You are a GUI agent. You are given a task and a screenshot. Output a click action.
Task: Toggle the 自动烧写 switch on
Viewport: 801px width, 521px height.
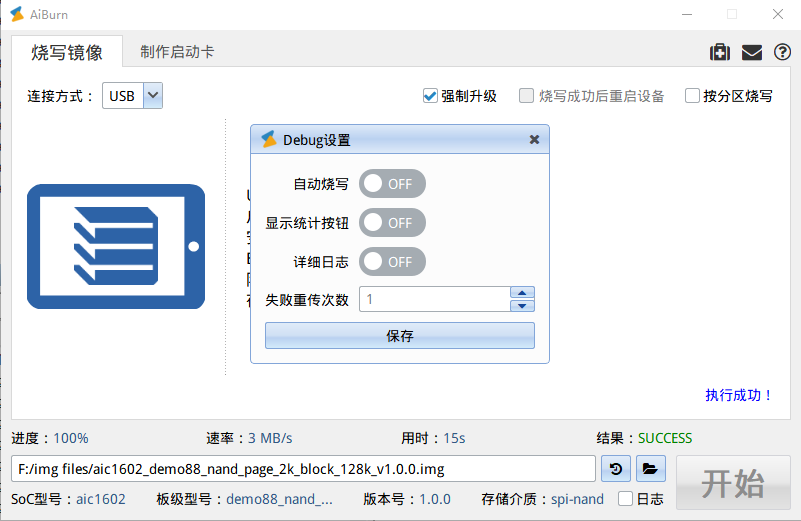point(392,184)
